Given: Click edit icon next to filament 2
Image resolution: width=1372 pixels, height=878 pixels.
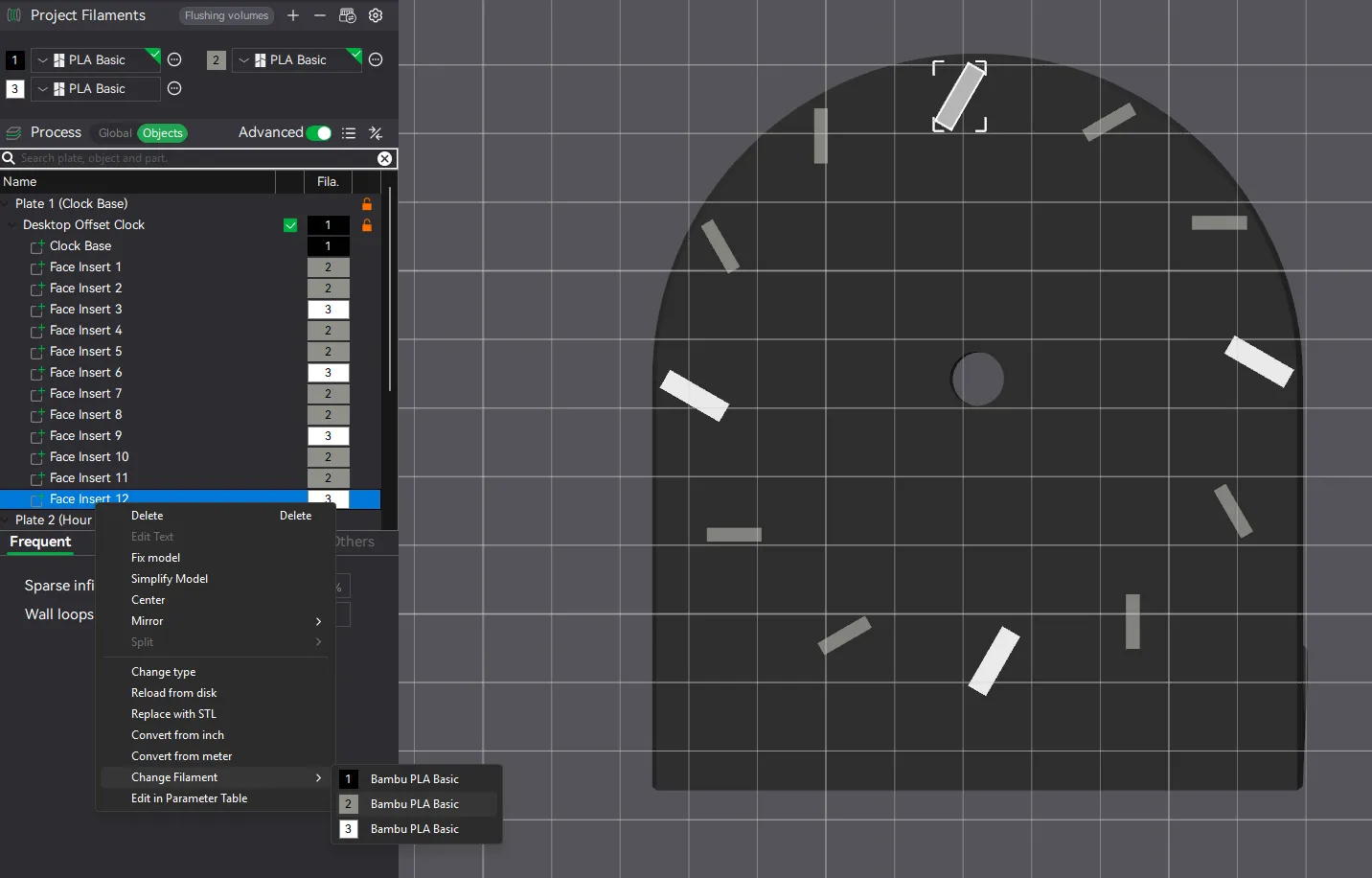Looking at the screenshot, I should pos(376,59).
